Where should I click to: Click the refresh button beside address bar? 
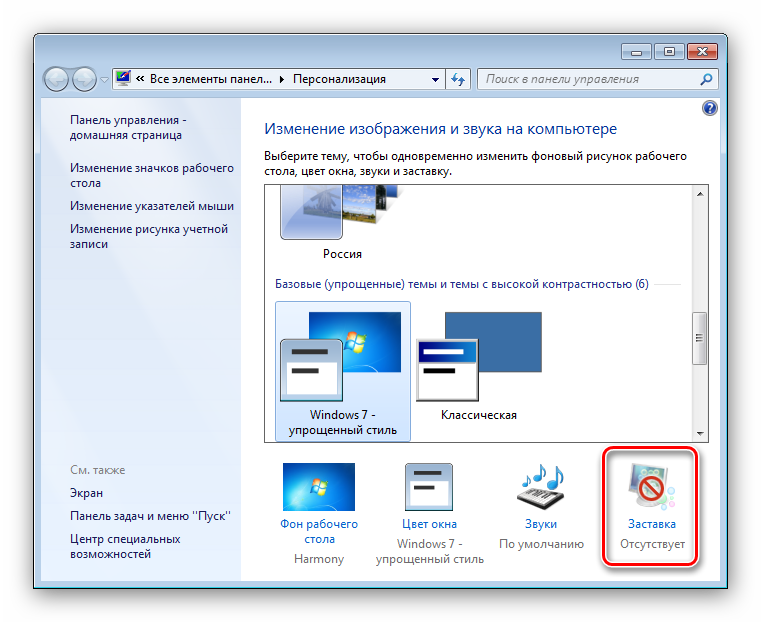458,79
